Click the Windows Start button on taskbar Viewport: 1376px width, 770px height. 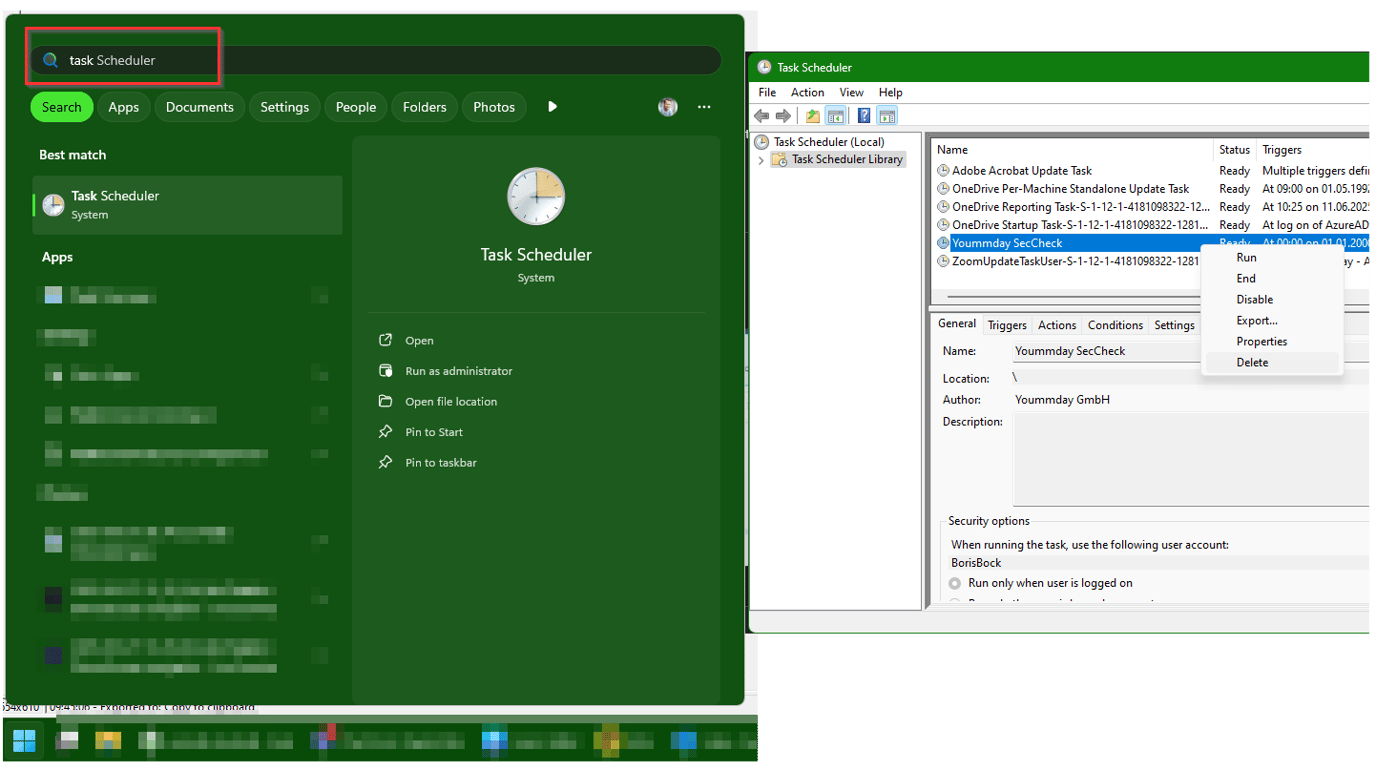tap(24, 740)
